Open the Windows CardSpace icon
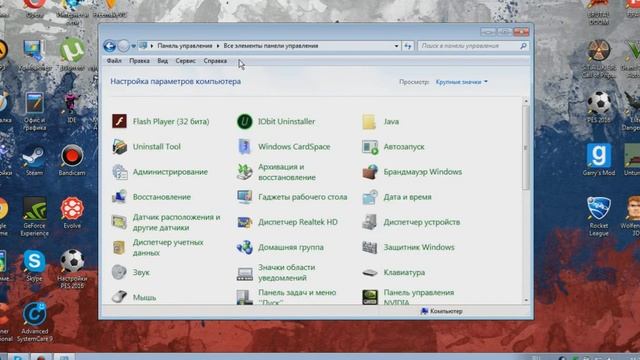Image resolution: width=640 pixels, height=360 pixels. pos(244,147)
